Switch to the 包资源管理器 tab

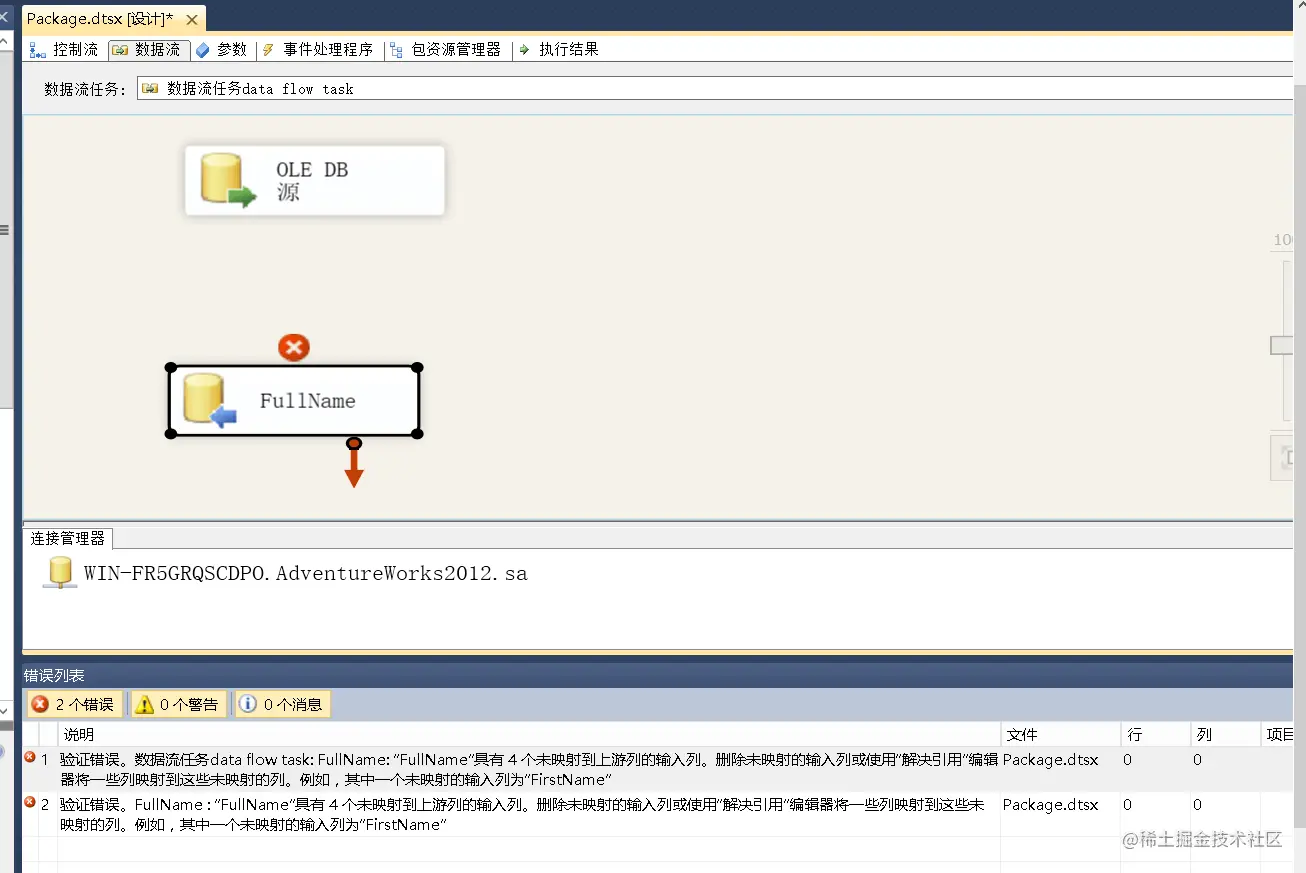[445, 49]
